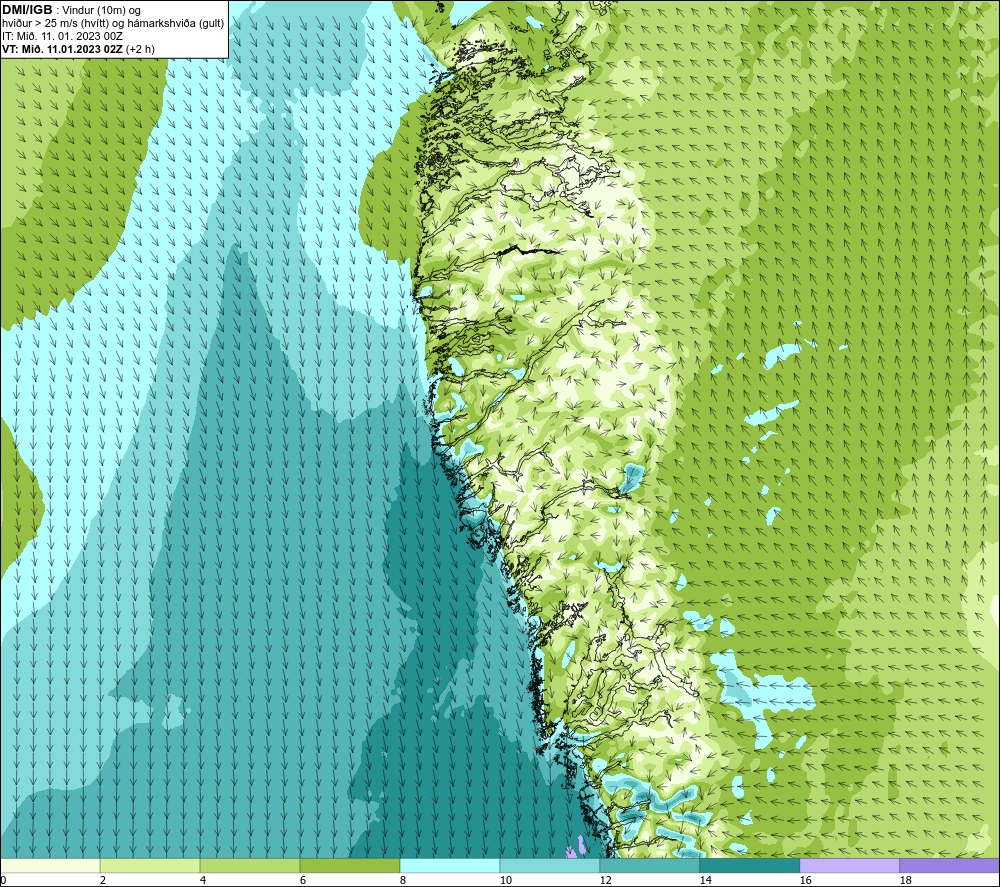The width and height of the screenshot is (1000, 887).
Task: Click the legend scale value 10
Action: pyautogui.click(x=506, y=881)
